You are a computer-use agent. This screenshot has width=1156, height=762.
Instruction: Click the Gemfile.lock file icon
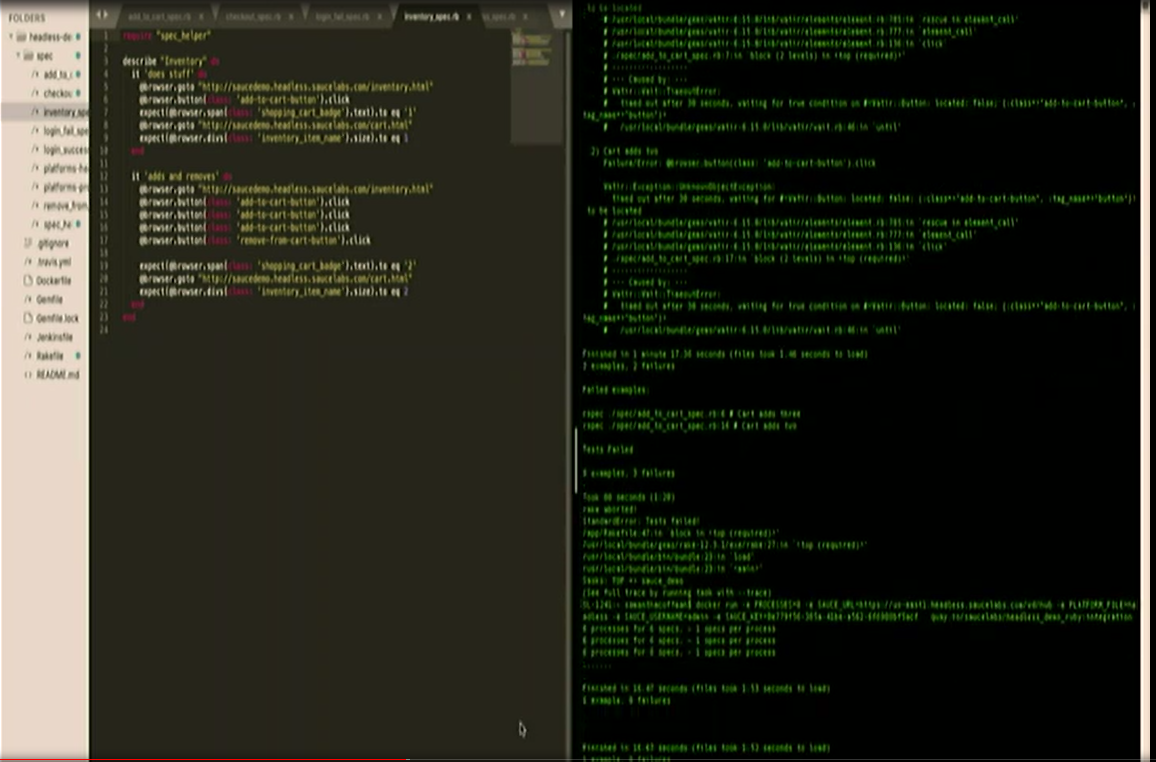[x=29, y=318]
